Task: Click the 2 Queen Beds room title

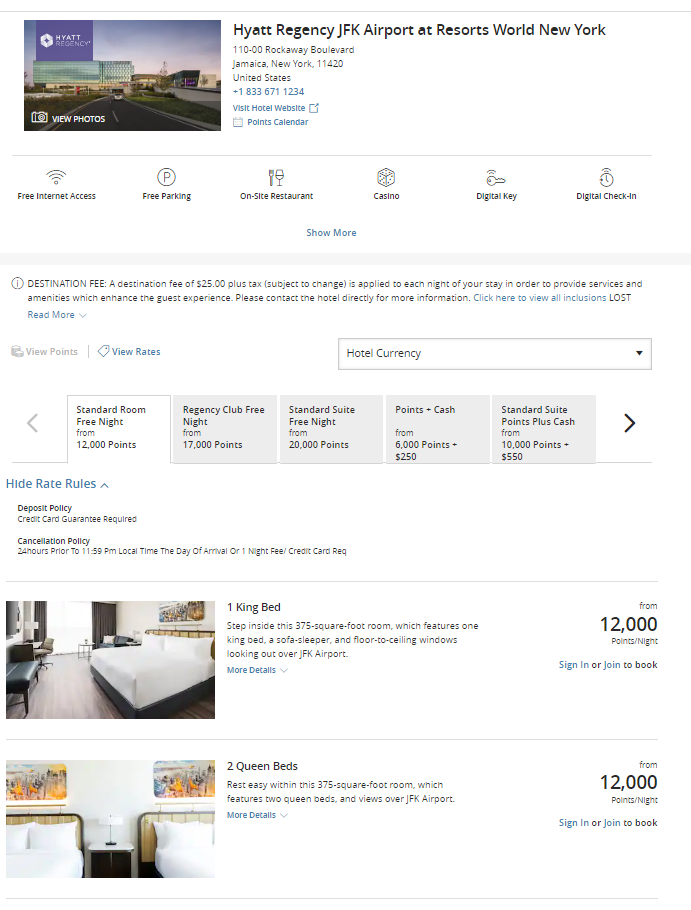Action: tap(262, 766)
